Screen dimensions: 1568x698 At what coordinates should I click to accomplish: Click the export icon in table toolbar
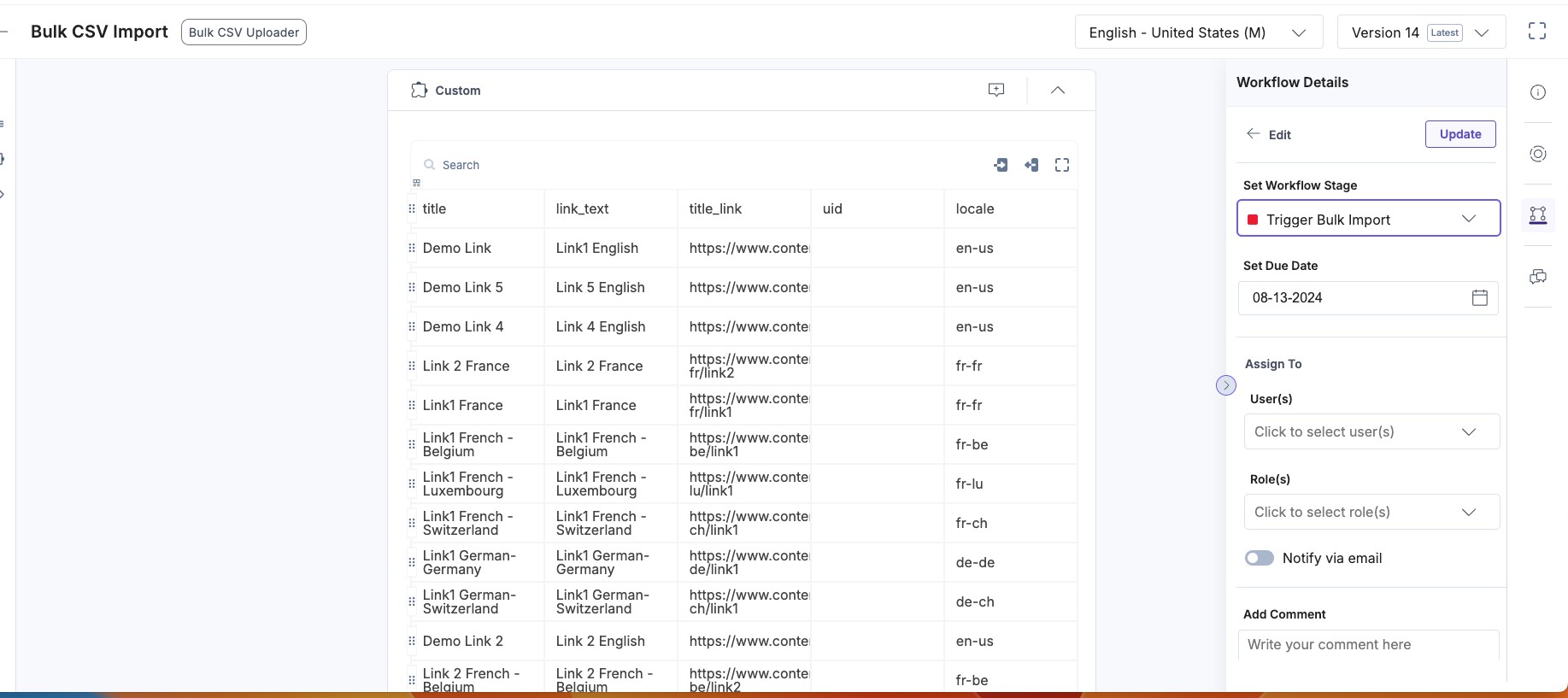[1031, 165]
